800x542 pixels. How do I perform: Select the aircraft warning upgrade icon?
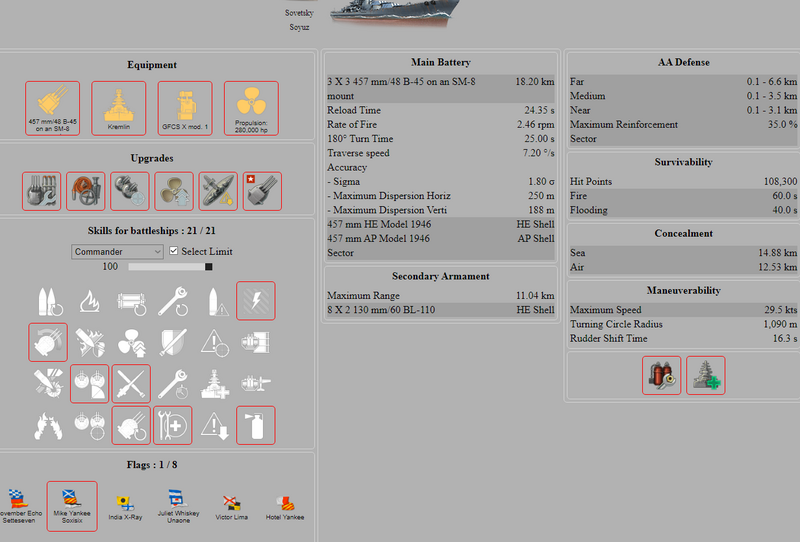point(218,191)
